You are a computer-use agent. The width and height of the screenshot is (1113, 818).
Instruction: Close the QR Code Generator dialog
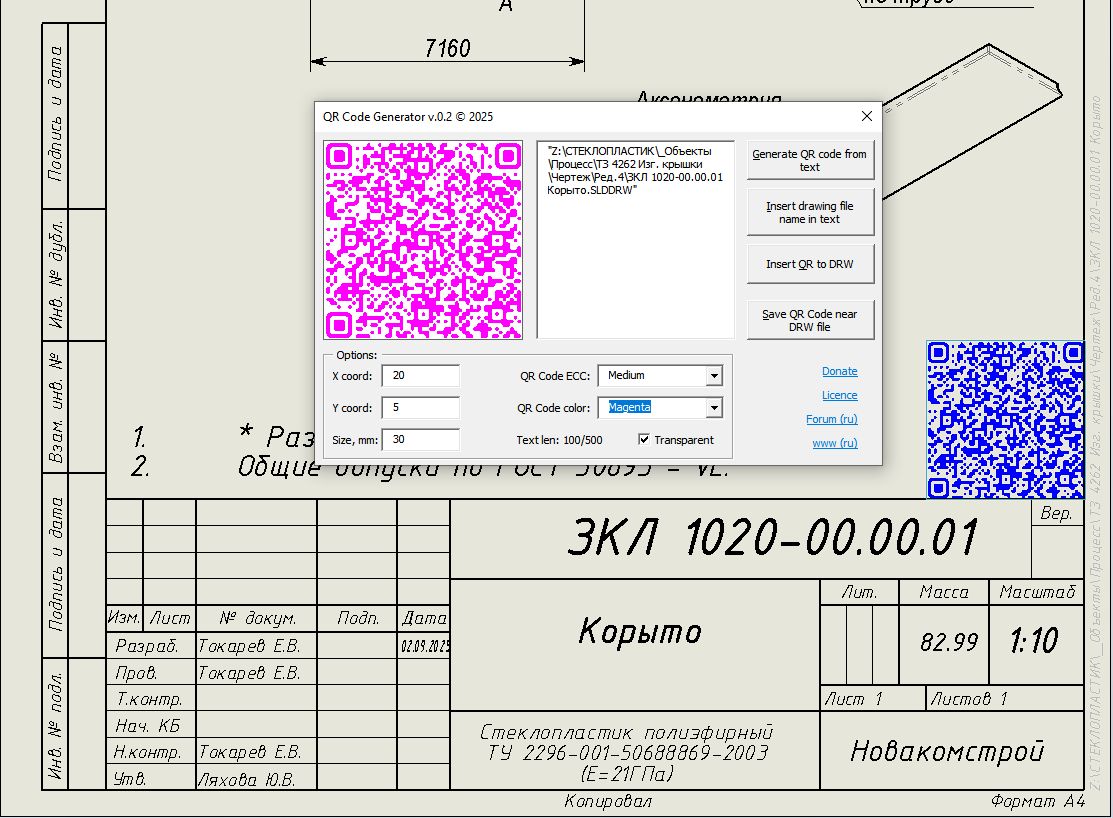(867, 117)
